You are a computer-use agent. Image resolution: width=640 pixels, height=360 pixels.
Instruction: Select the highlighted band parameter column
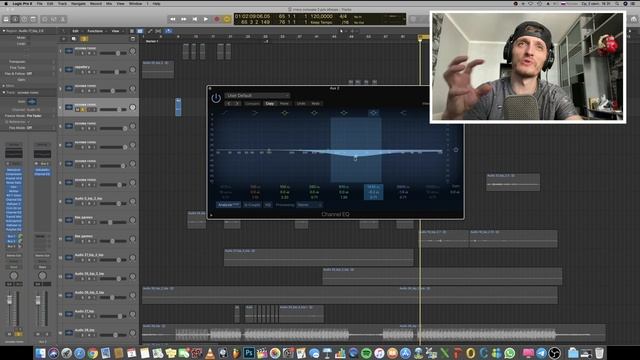373,192
